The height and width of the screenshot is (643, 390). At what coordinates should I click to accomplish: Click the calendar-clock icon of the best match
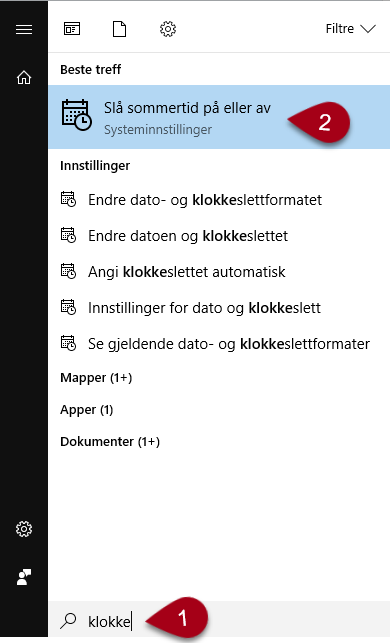tap(76, 115)
